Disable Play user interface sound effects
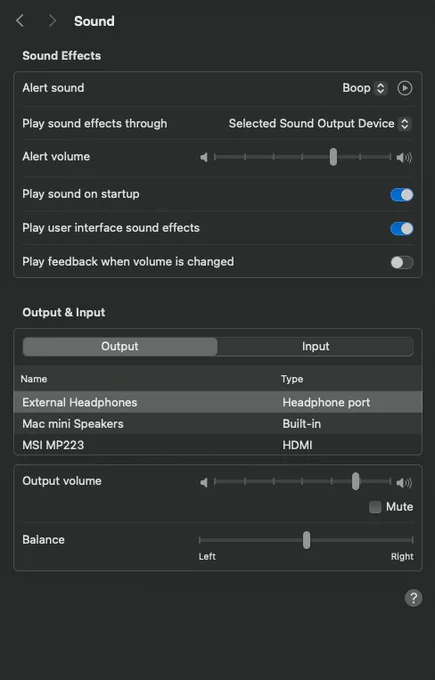 (x=401, y=229)
